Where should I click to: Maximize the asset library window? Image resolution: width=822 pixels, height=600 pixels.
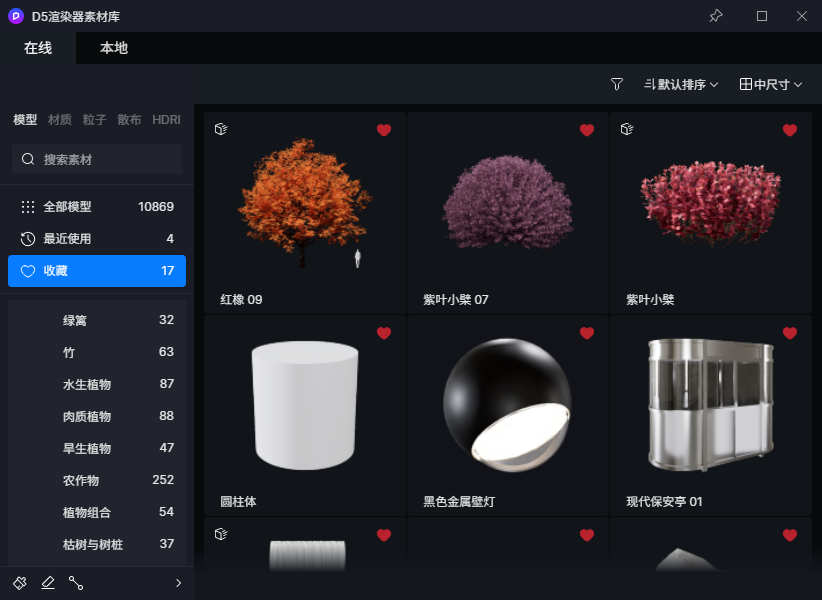tap(762, 16)
